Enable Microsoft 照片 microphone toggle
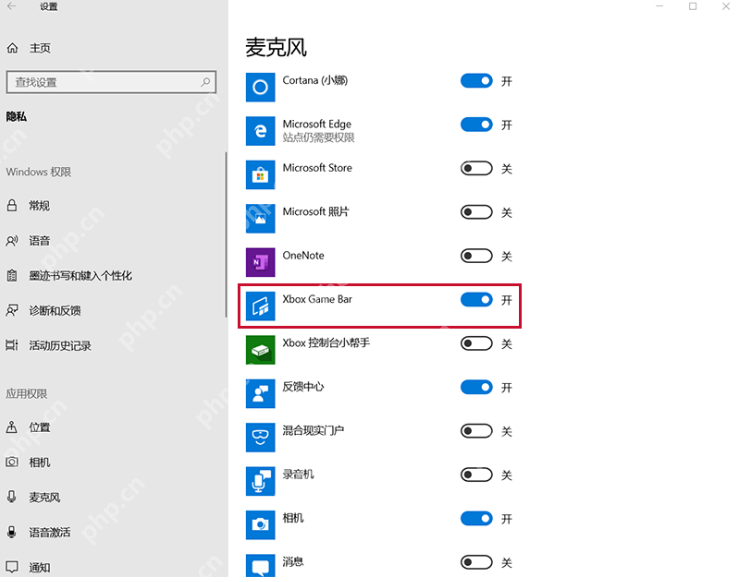Image resolution: width=736 pixels, height=582 pixels. (x=476, y=212)
